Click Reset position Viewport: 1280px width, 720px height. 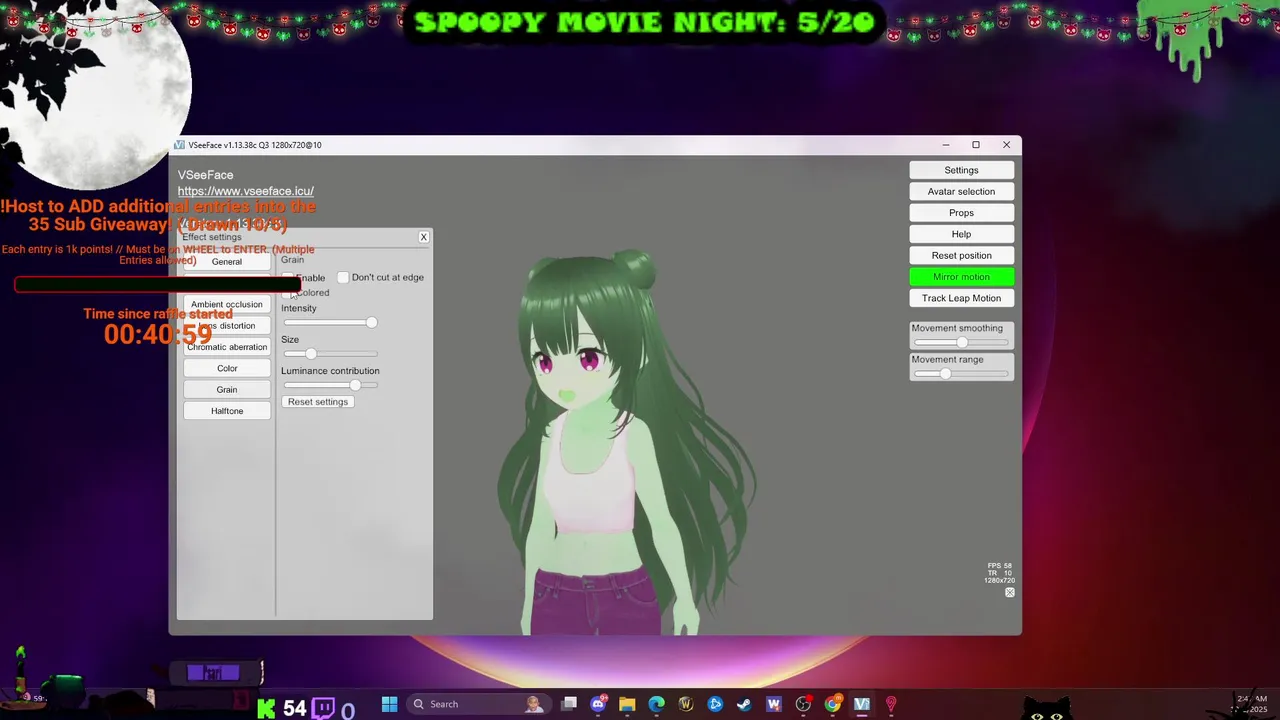pyautogui.click(x=961, y=256)
